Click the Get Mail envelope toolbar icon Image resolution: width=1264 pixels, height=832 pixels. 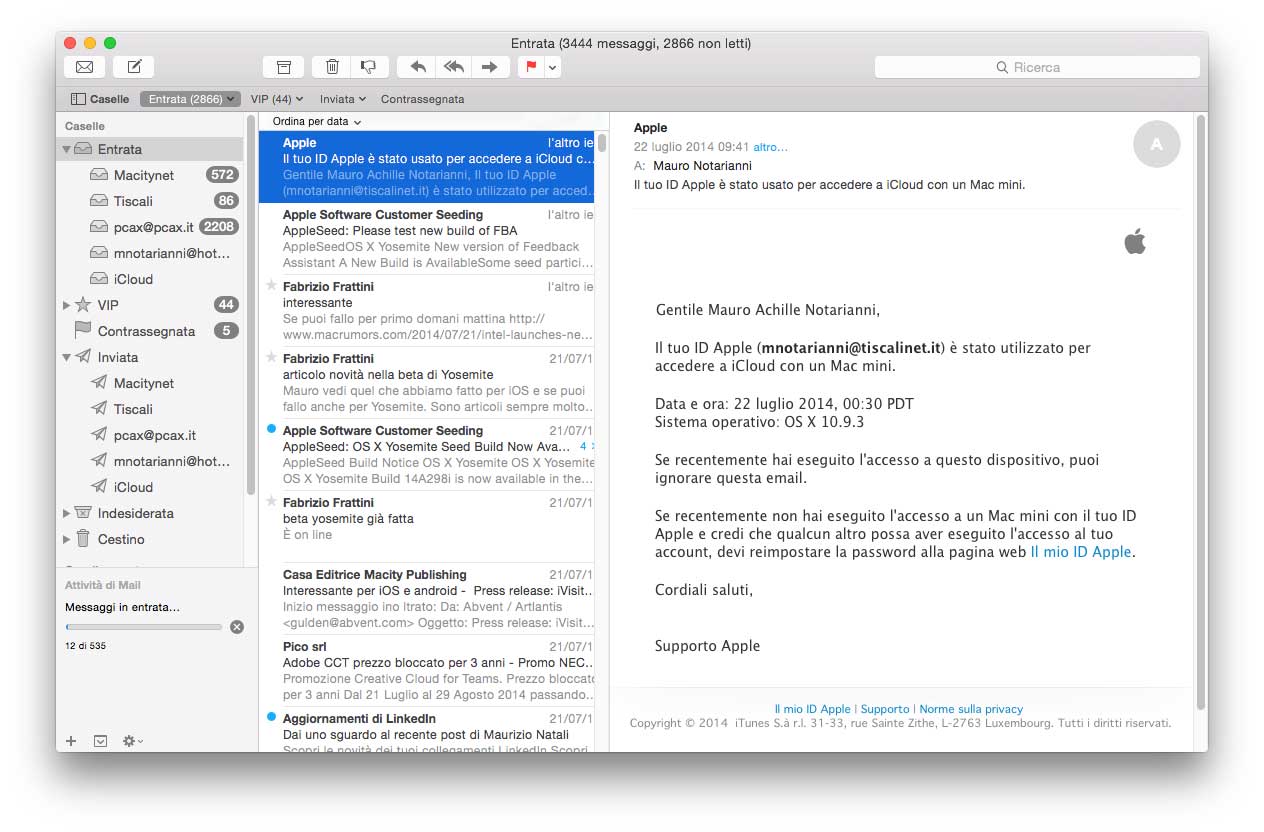[x=85, y=67]
